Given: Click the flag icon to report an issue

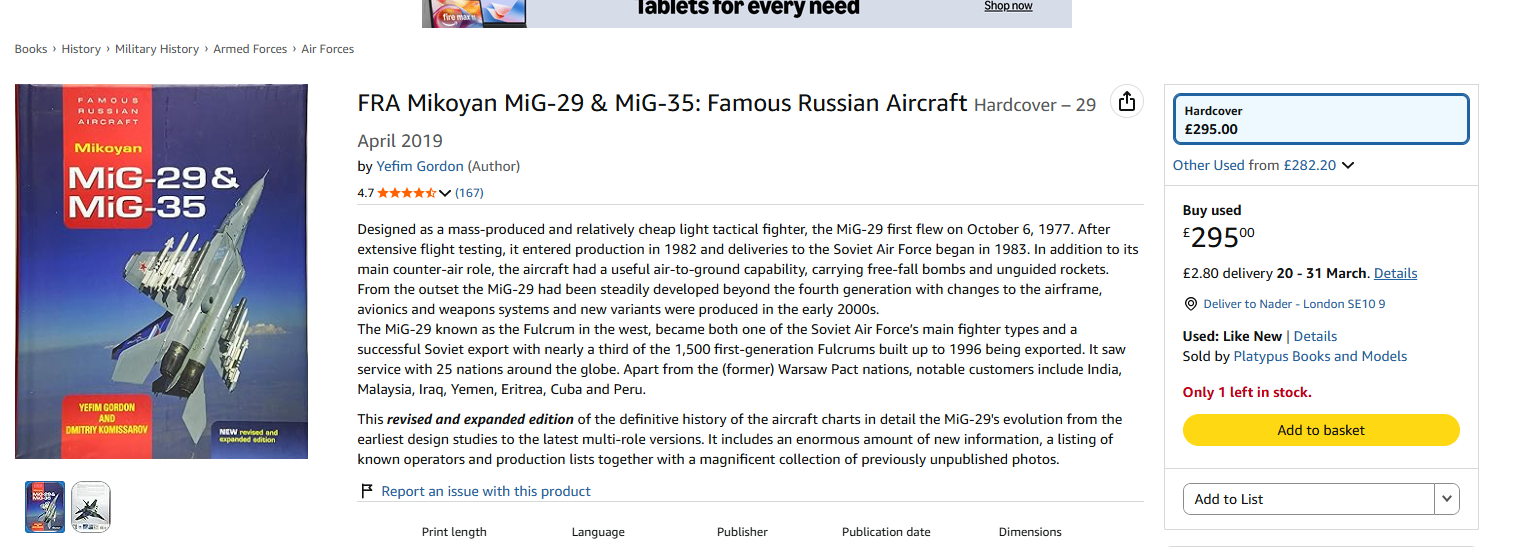Looking at the screenshot, I should pos(367,491).
